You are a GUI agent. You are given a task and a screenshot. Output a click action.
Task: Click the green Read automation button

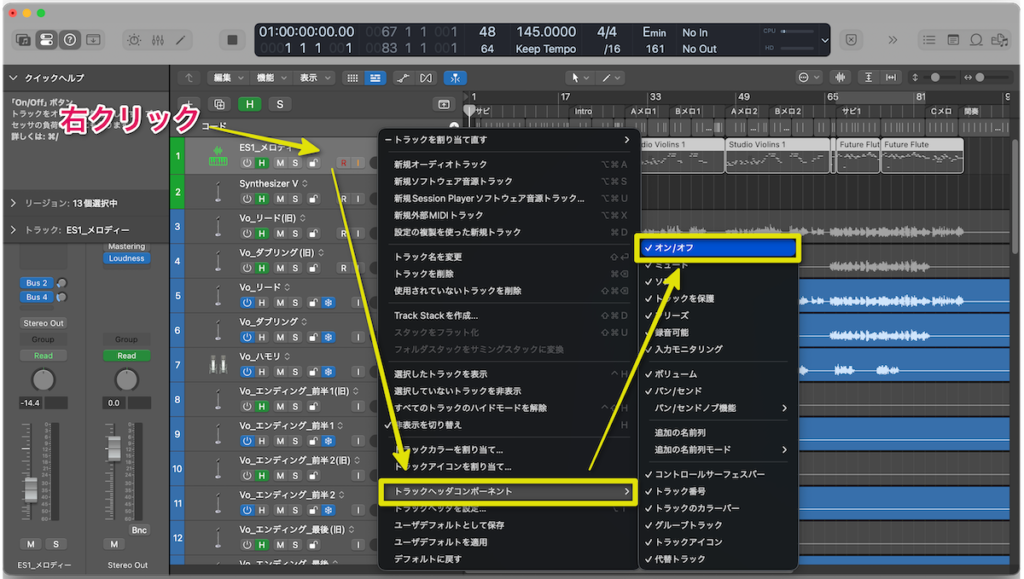pyautogui.click(x=126, y=355)
